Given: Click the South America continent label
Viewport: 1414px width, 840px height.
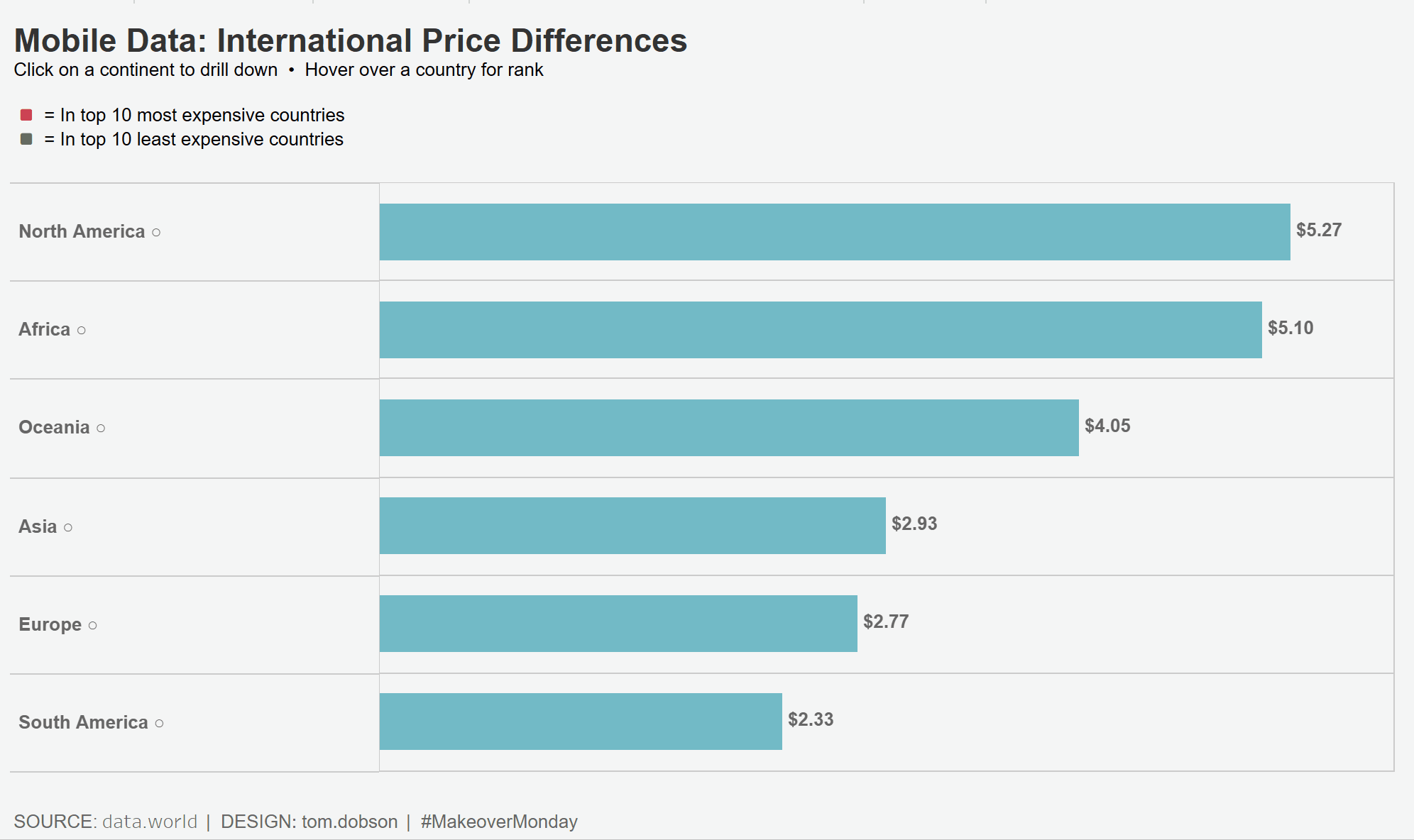Looking at the screenshot, I should (x=83, y=723).
